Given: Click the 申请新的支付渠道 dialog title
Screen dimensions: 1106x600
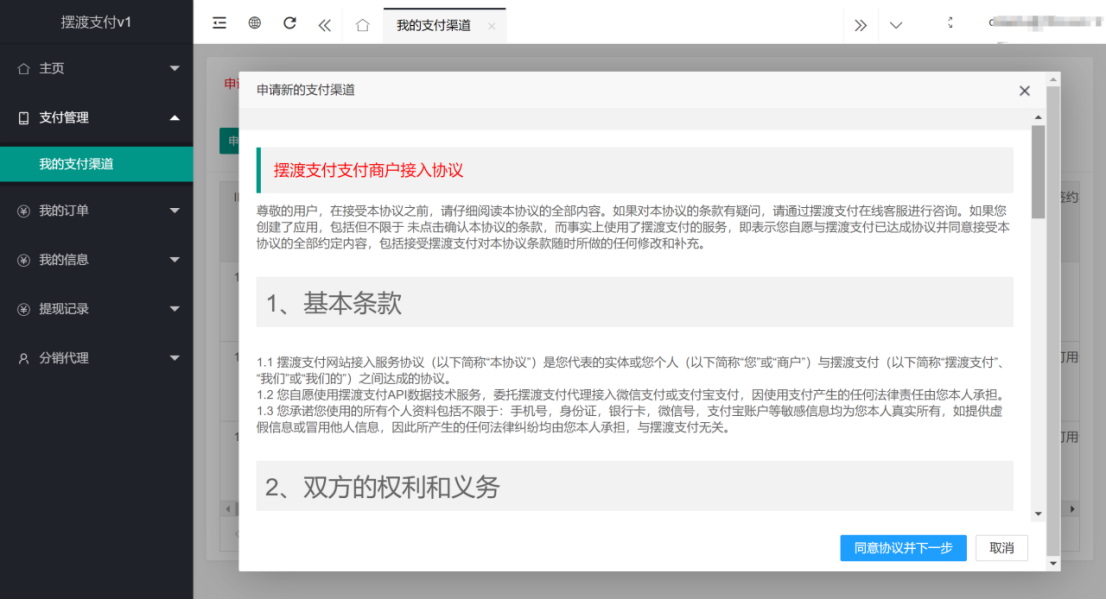Looking at the screenshot, I should point(305,90).
